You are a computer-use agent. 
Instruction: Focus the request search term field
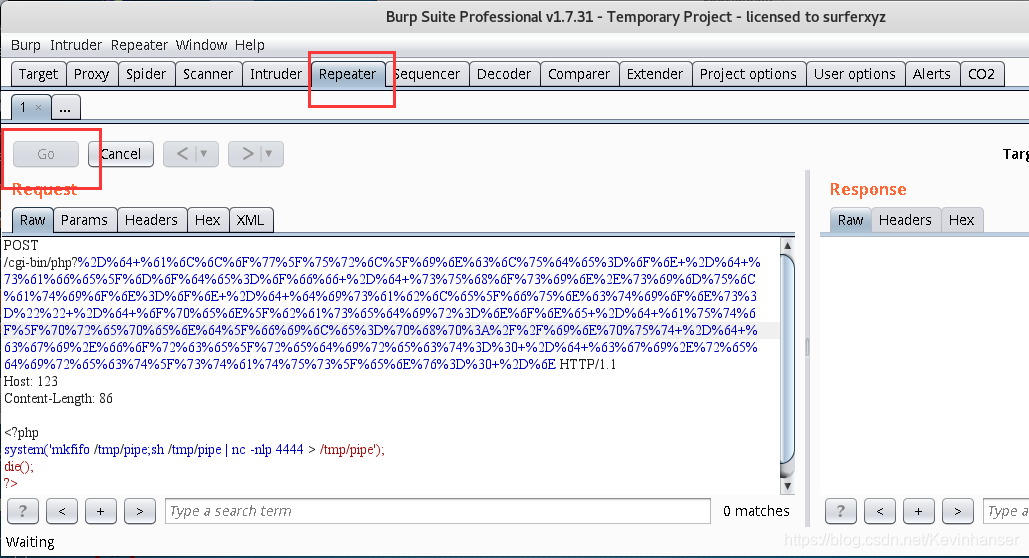coord(438,511)
